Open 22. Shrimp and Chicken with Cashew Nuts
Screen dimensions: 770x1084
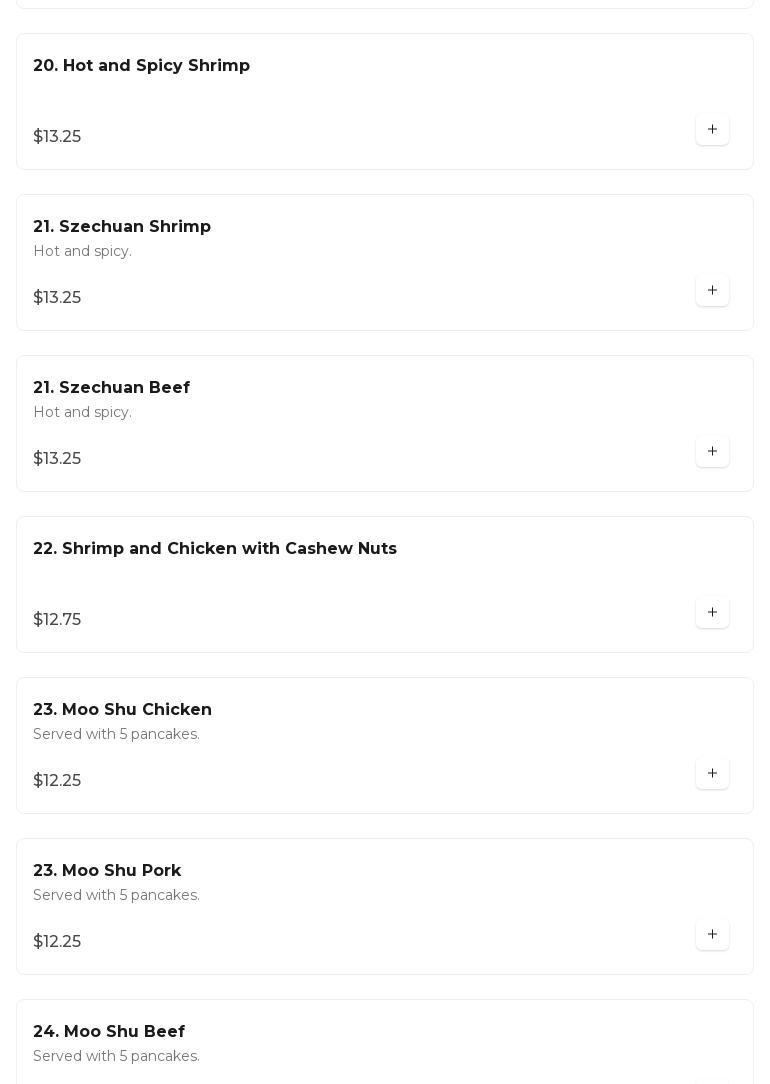215,549
